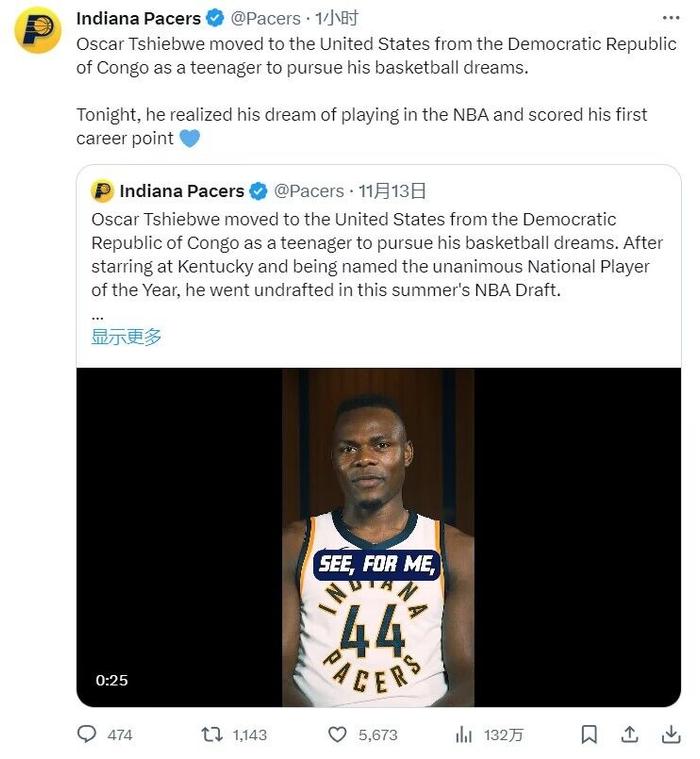This screenshot has height=759, width=700.
Task: Open the 11月13日 date of quoted tweet
Action: tap(392, 191)
